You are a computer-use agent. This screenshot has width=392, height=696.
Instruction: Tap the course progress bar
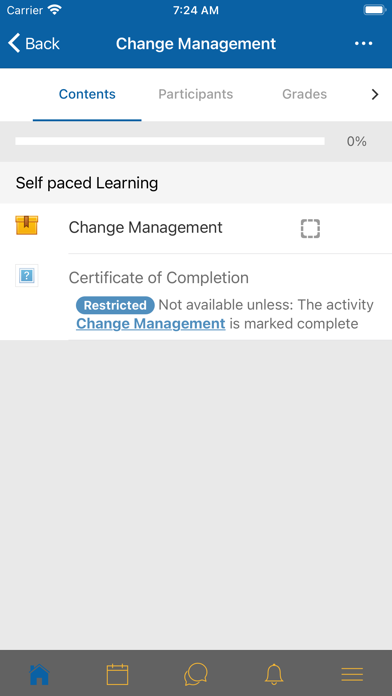tap(170, 141)
